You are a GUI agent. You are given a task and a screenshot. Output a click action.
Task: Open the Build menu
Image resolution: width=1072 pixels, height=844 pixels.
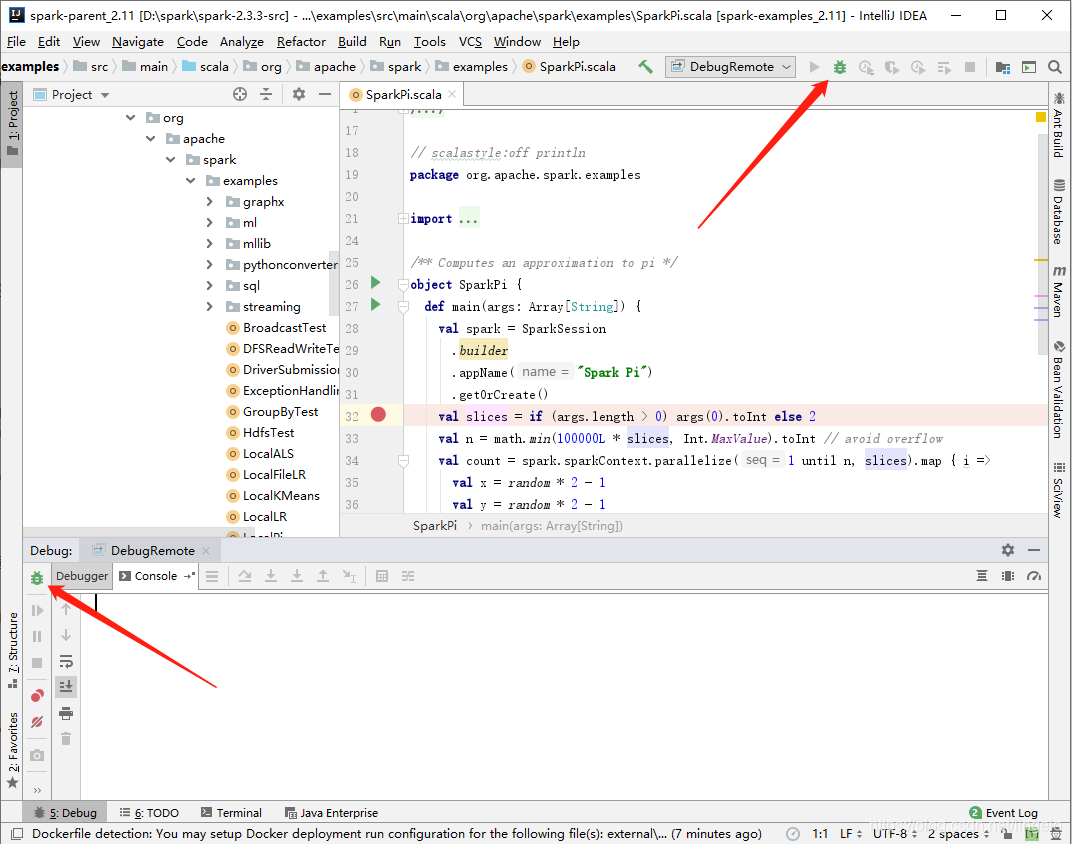point(352,42)
